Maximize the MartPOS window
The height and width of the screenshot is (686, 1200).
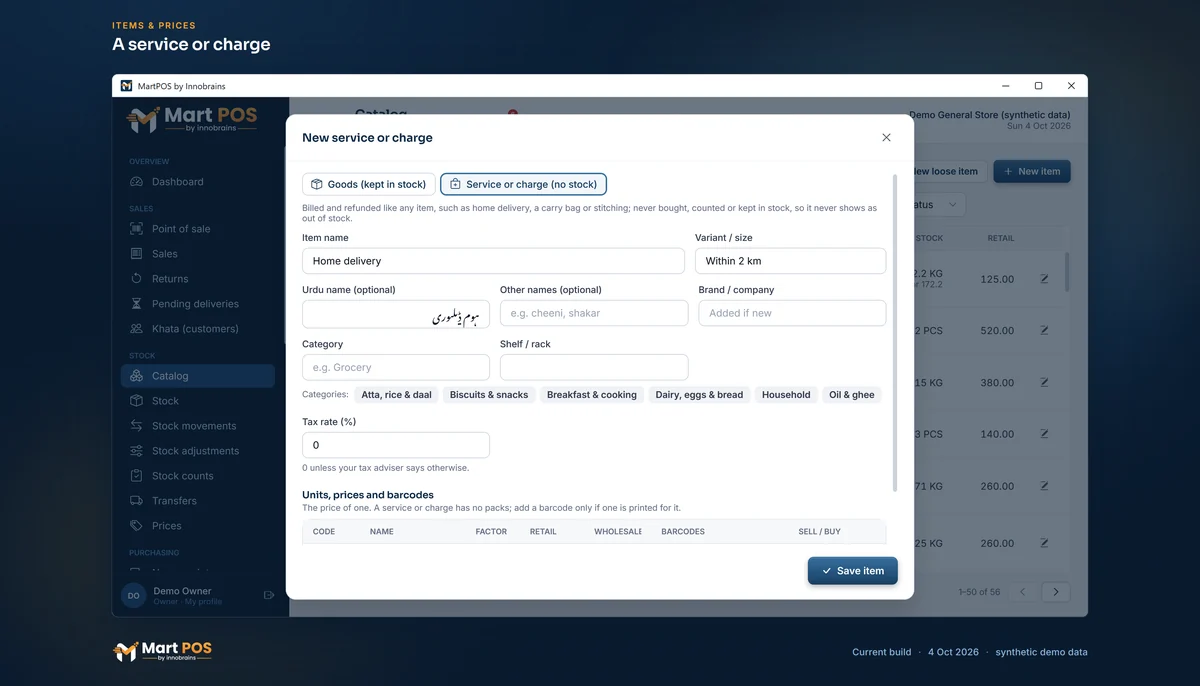(1038, 86)
